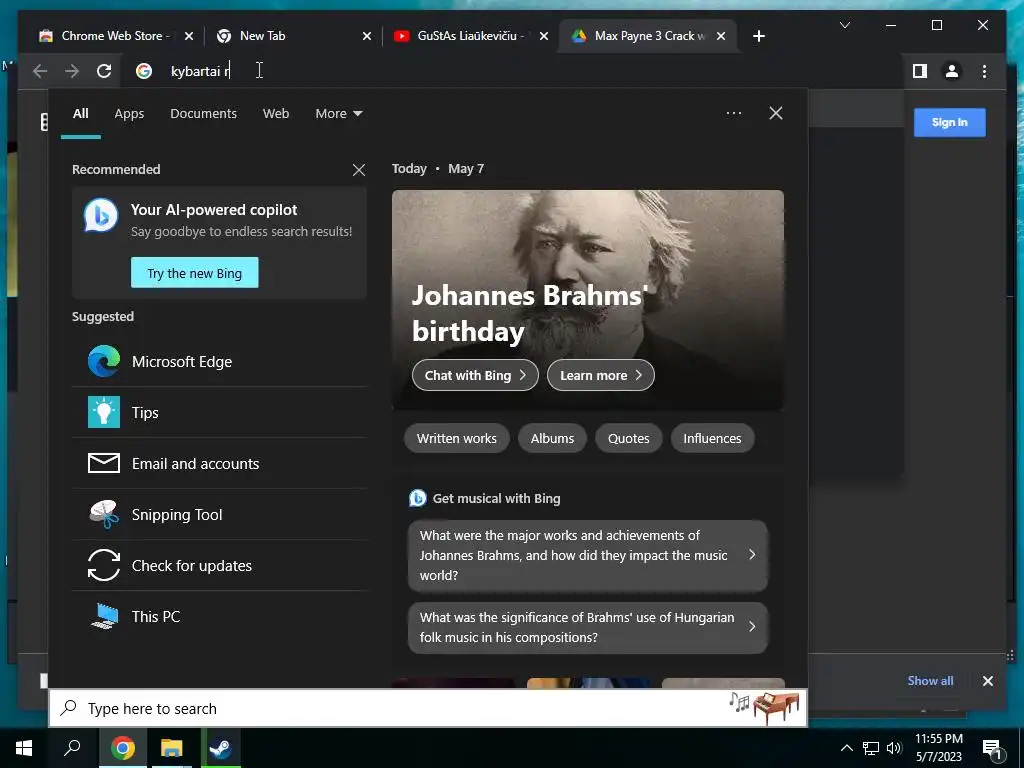Click the Today May 7 date label
The height and width of the screenshot is (768, 1024).
click(x=438, y=169)
